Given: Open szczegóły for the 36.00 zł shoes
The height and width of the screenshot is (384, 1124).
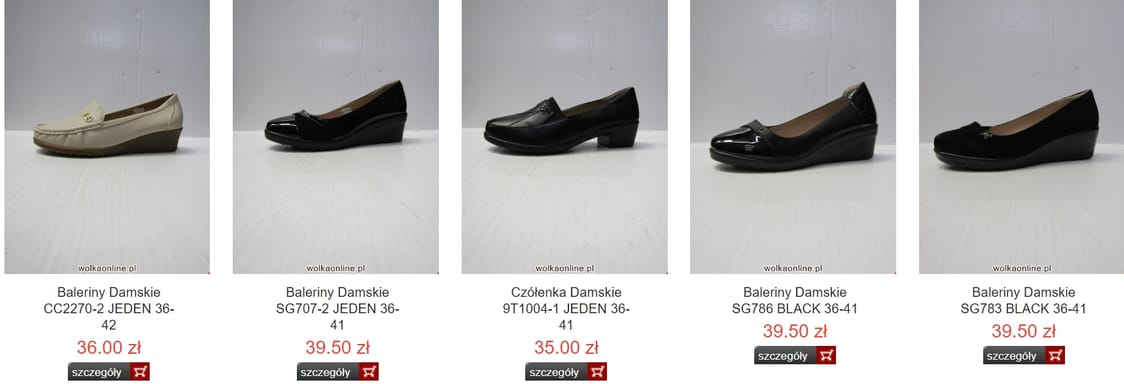Looking at the screenshot, I should pos(100,372).
